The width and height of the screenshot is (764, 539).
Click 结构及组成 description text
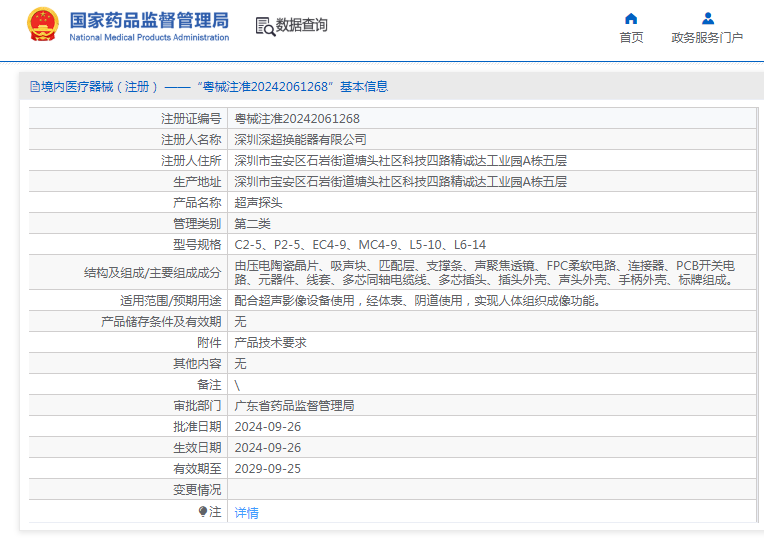point(484,273)
